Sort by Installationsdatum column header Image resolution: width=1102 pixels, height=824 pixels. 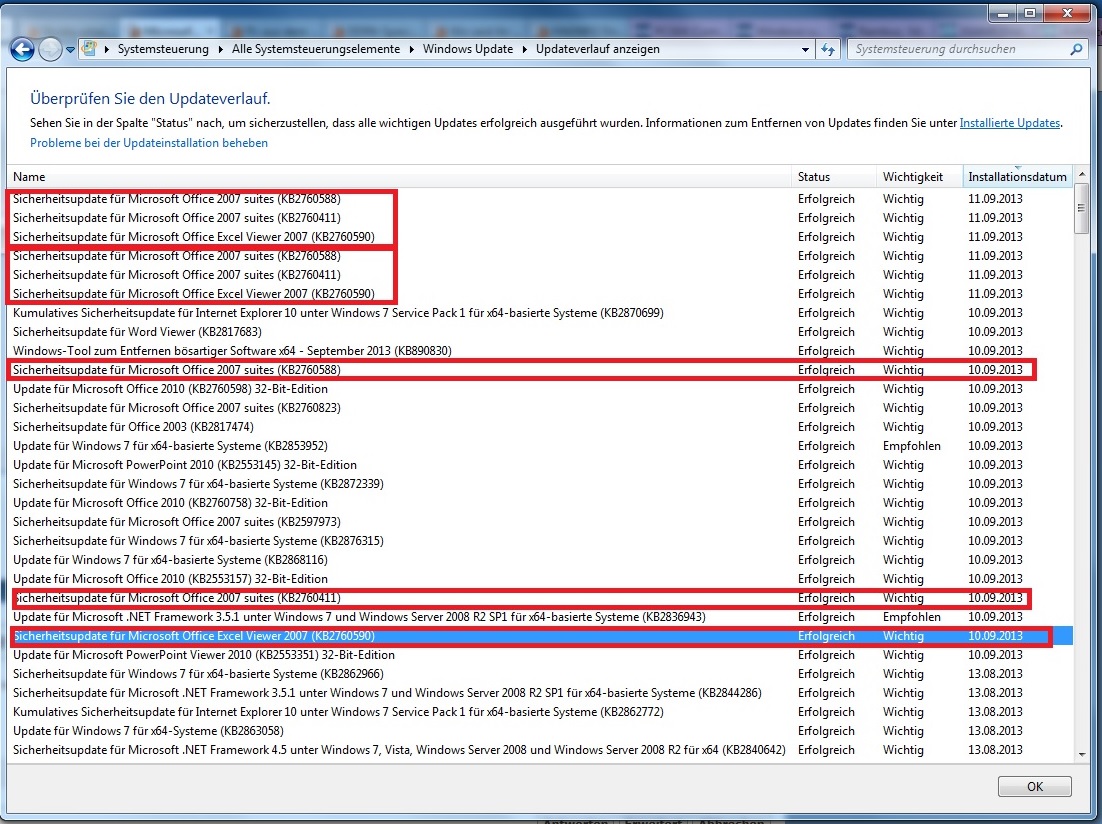1018,176
